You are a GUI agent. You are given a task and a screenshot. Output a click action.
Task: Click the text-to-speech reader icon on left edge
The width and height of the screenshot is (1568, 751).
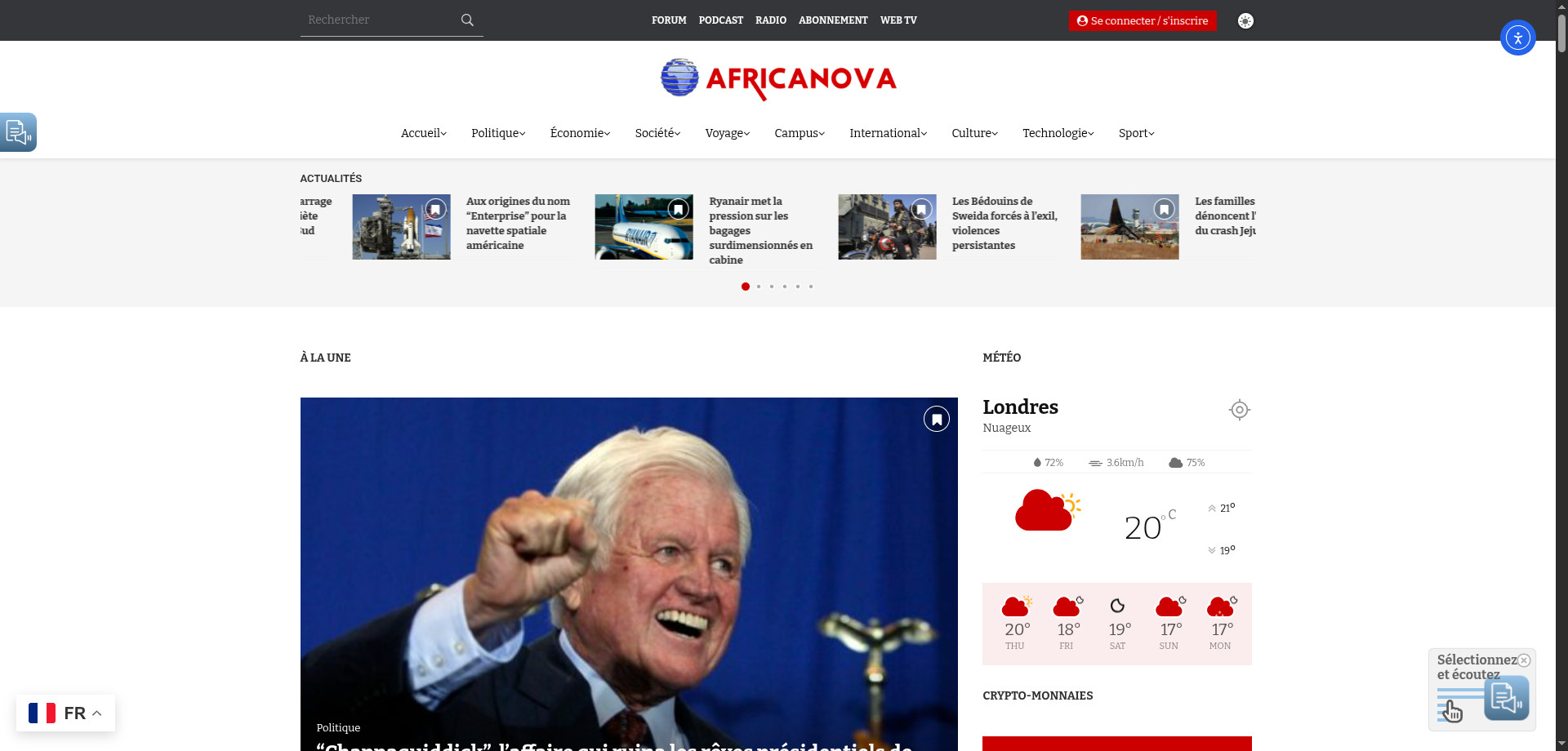(18, 132)
